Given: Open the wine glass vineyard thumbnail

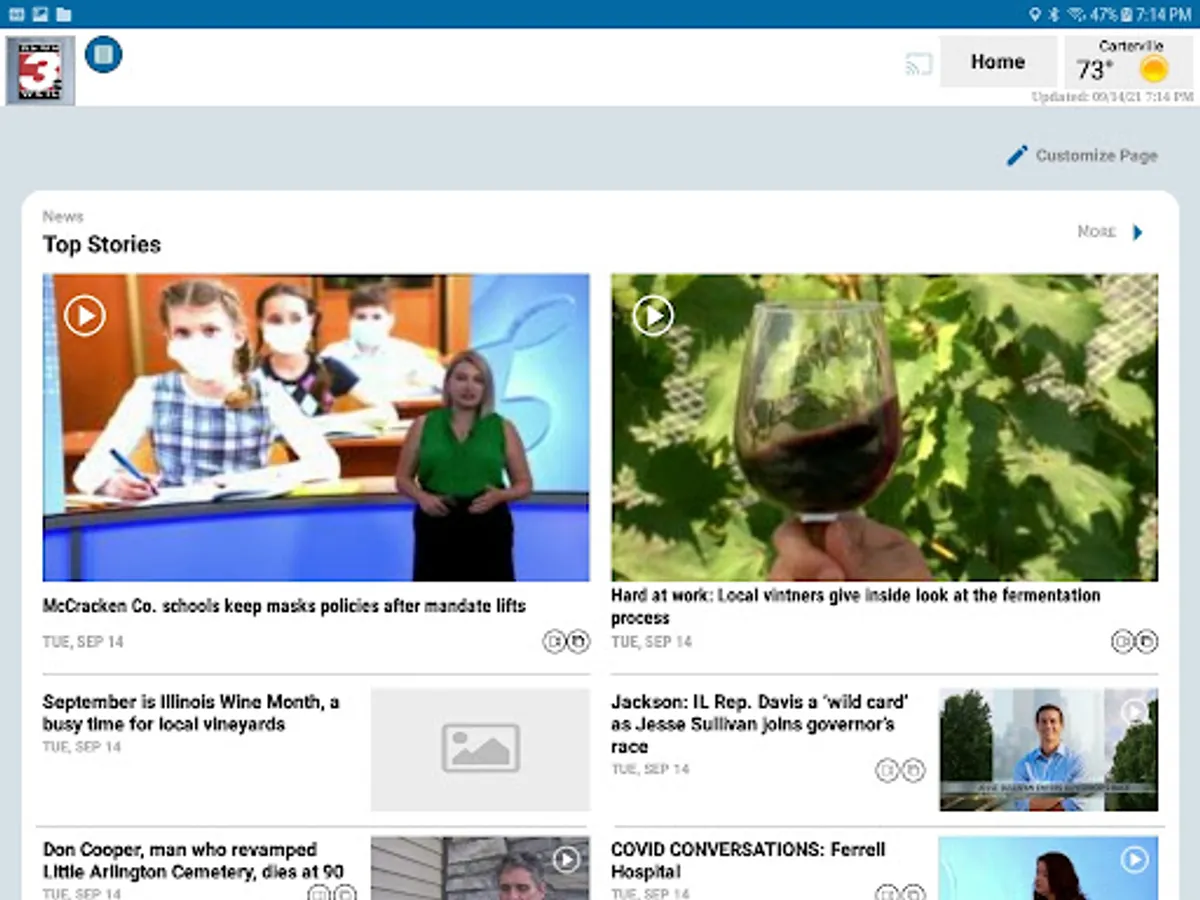Looking at the screenshot, I should click(x=885, y=428).
